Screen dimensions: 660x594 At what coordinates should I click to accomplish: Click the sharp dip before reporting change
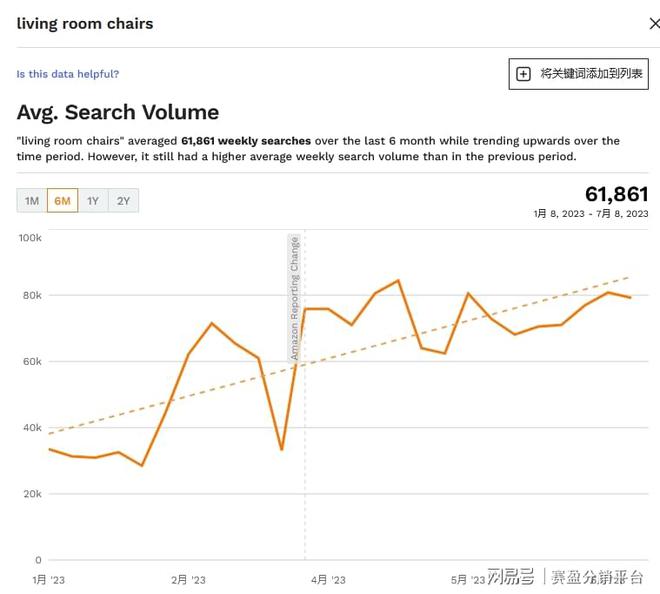282,449
